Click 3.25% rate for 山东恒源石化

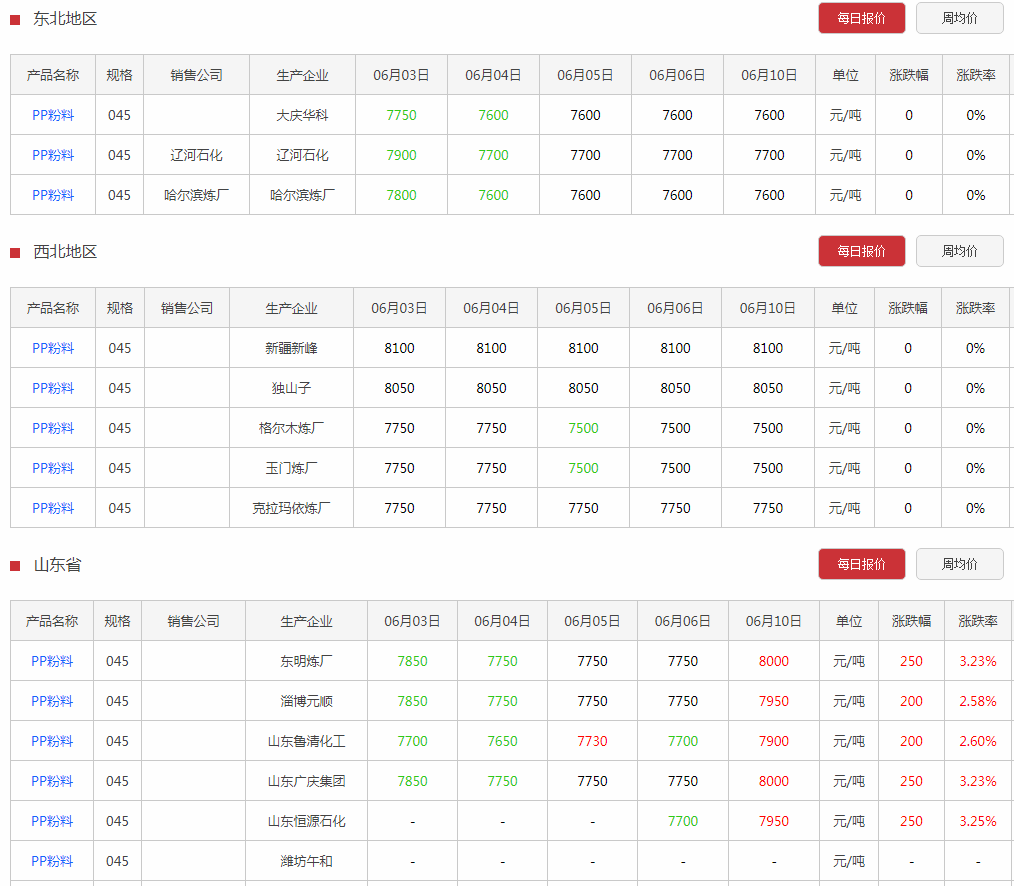coord(978,821)
